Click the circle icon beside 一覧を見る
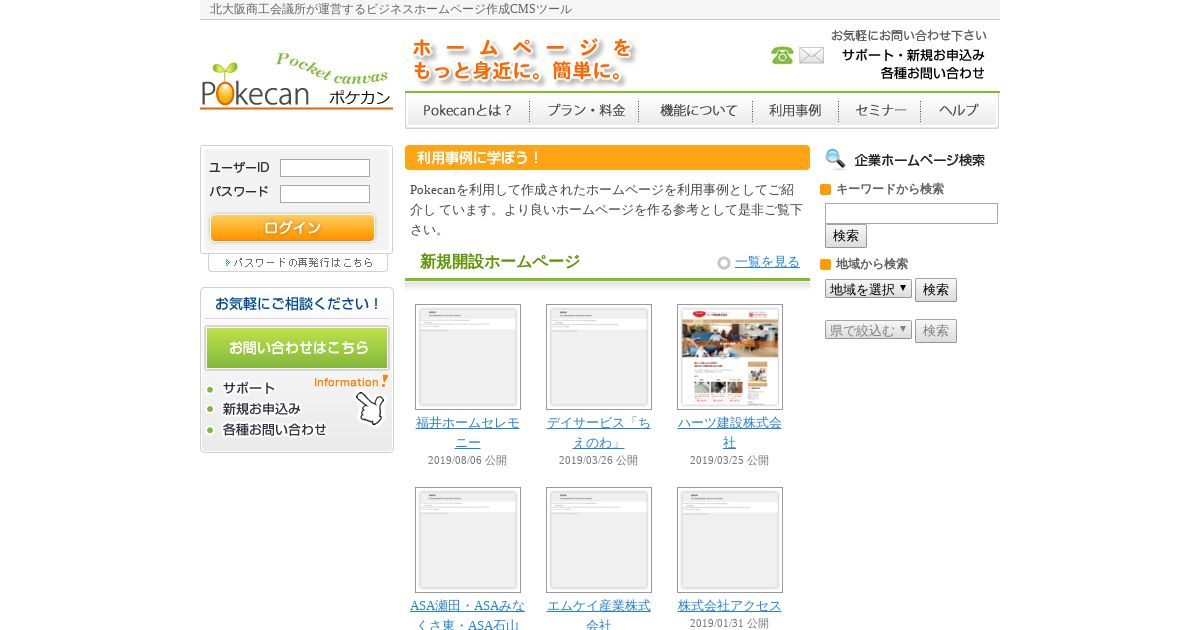 [724, 263]
